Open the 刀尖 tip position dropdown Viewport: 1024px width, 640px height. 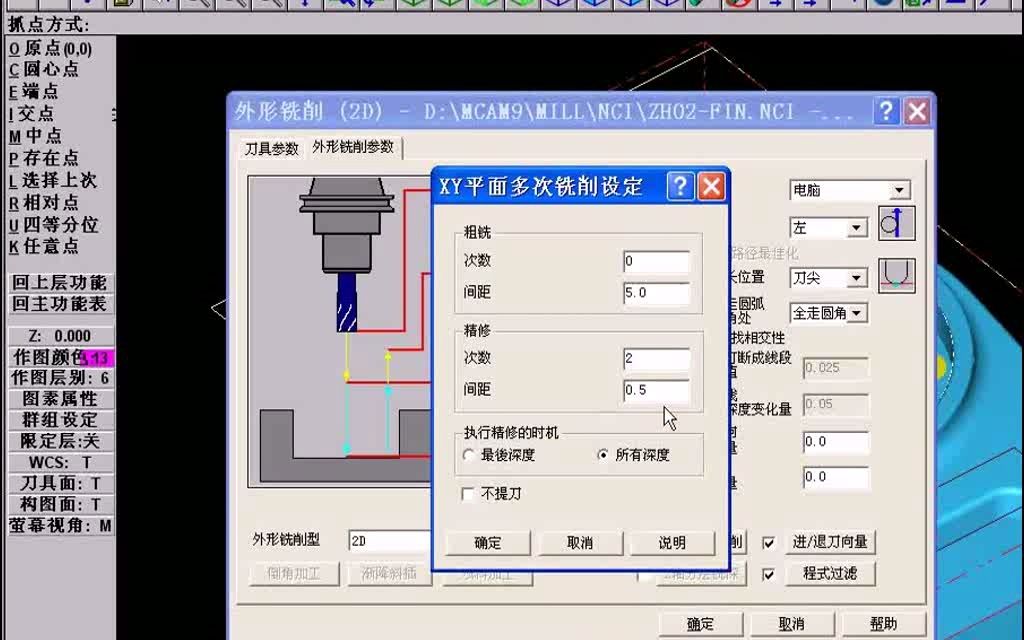pos(856,278)
